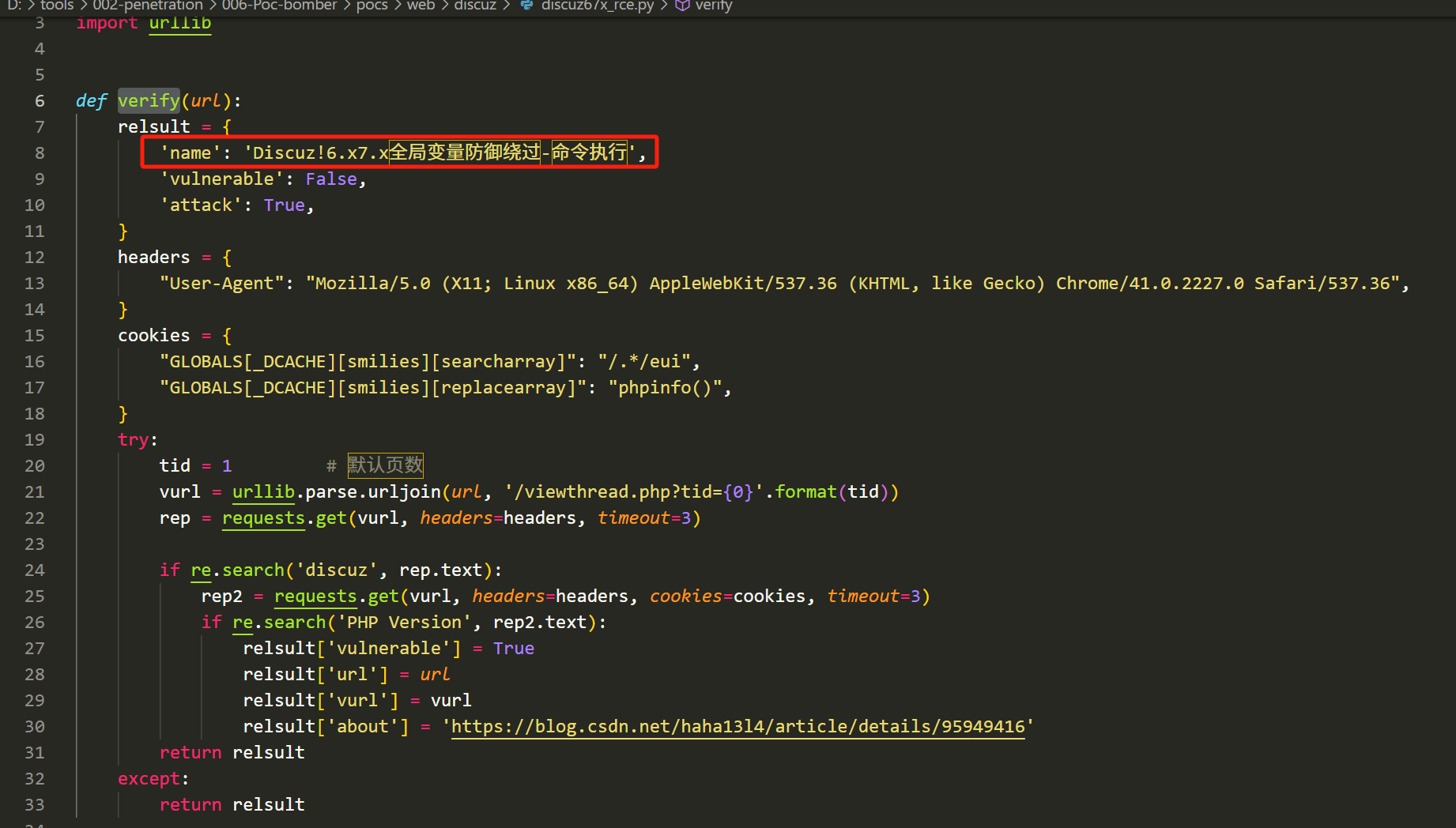Open the 'verify' symbol breadcrumb
The height and width of the screenshot is (828, 1456).
tap(714, 6)
